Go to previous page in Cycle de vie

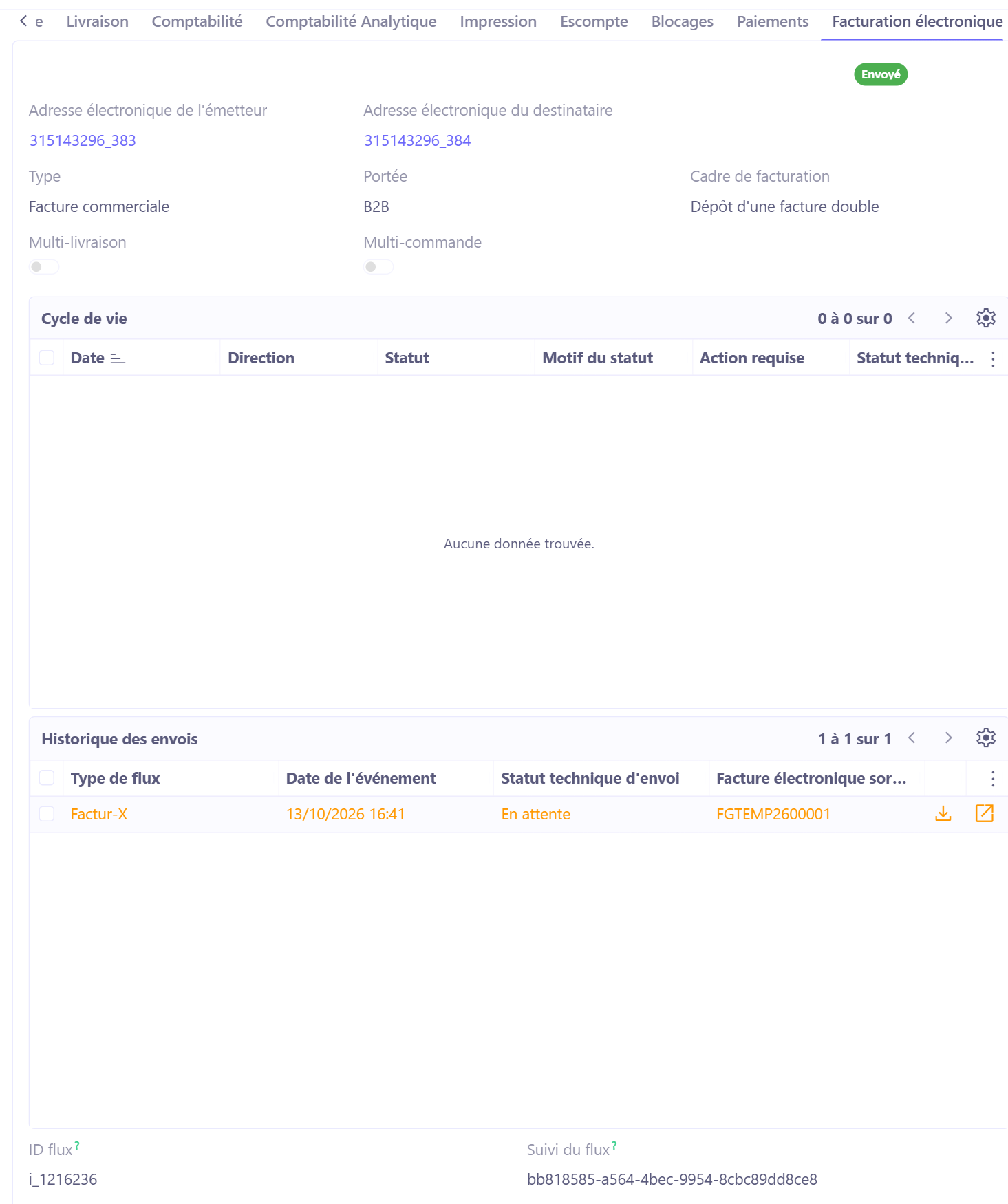pyautogui.click(x=912, y=318)
